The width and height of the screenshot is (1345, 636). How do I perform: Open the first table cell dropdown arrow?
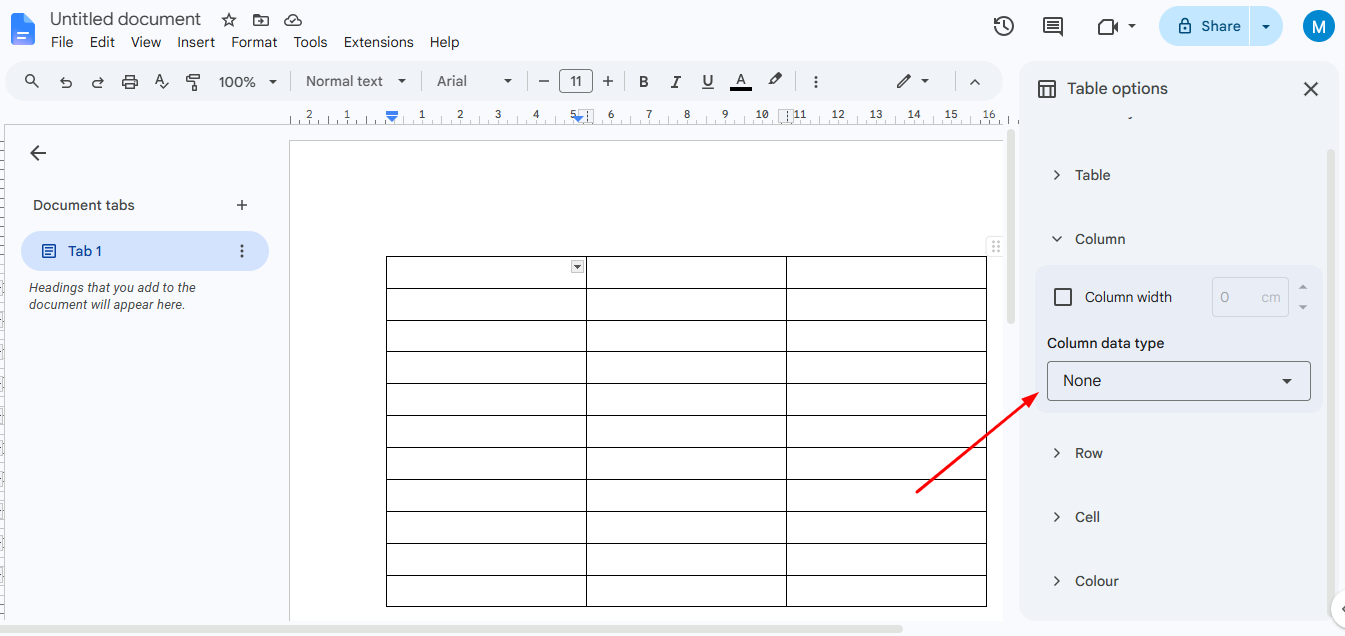(577, 266)
